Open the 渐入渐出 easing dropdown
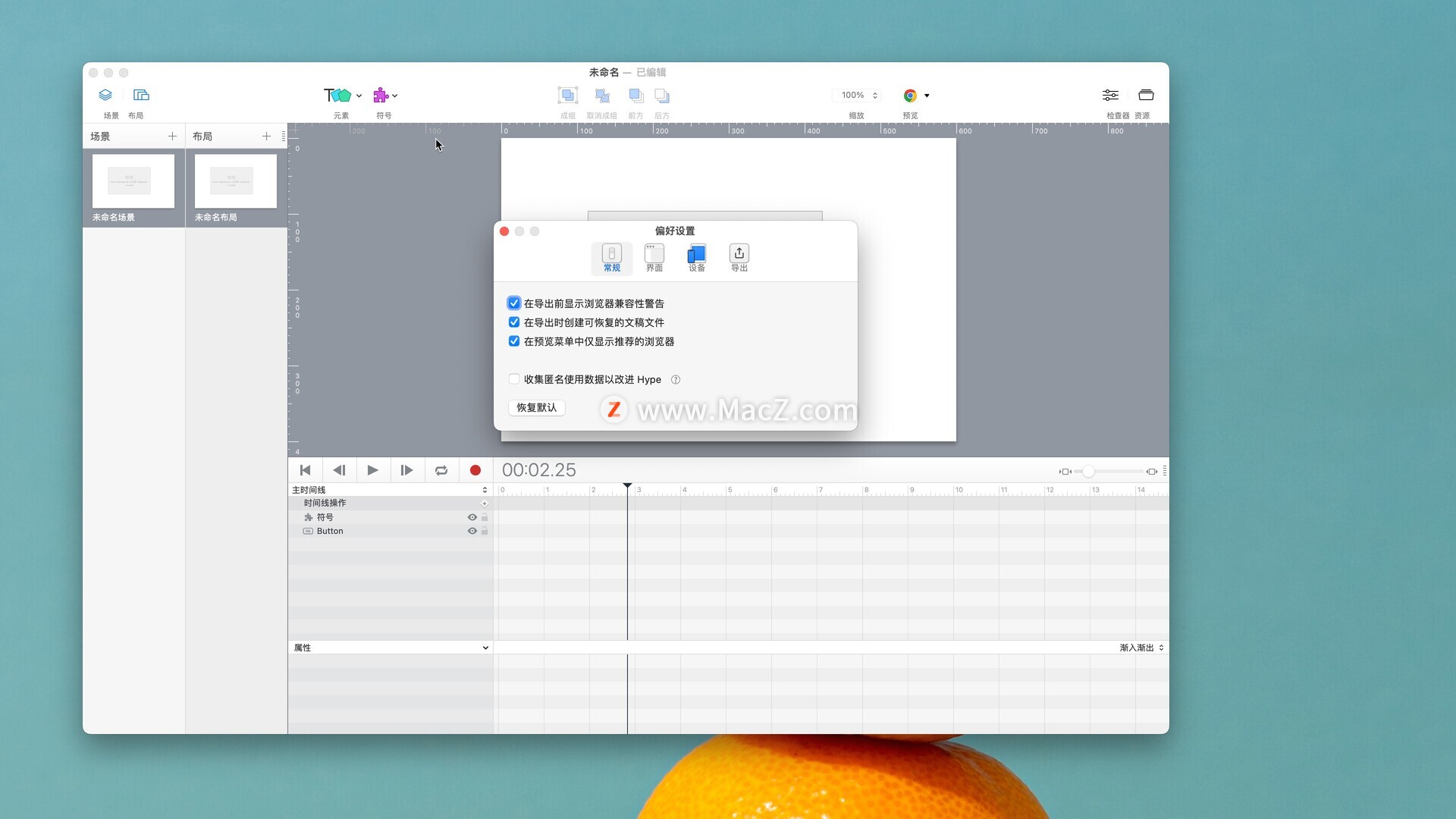The width and height of the screenshot is (1456, 819). (1141, 648)
